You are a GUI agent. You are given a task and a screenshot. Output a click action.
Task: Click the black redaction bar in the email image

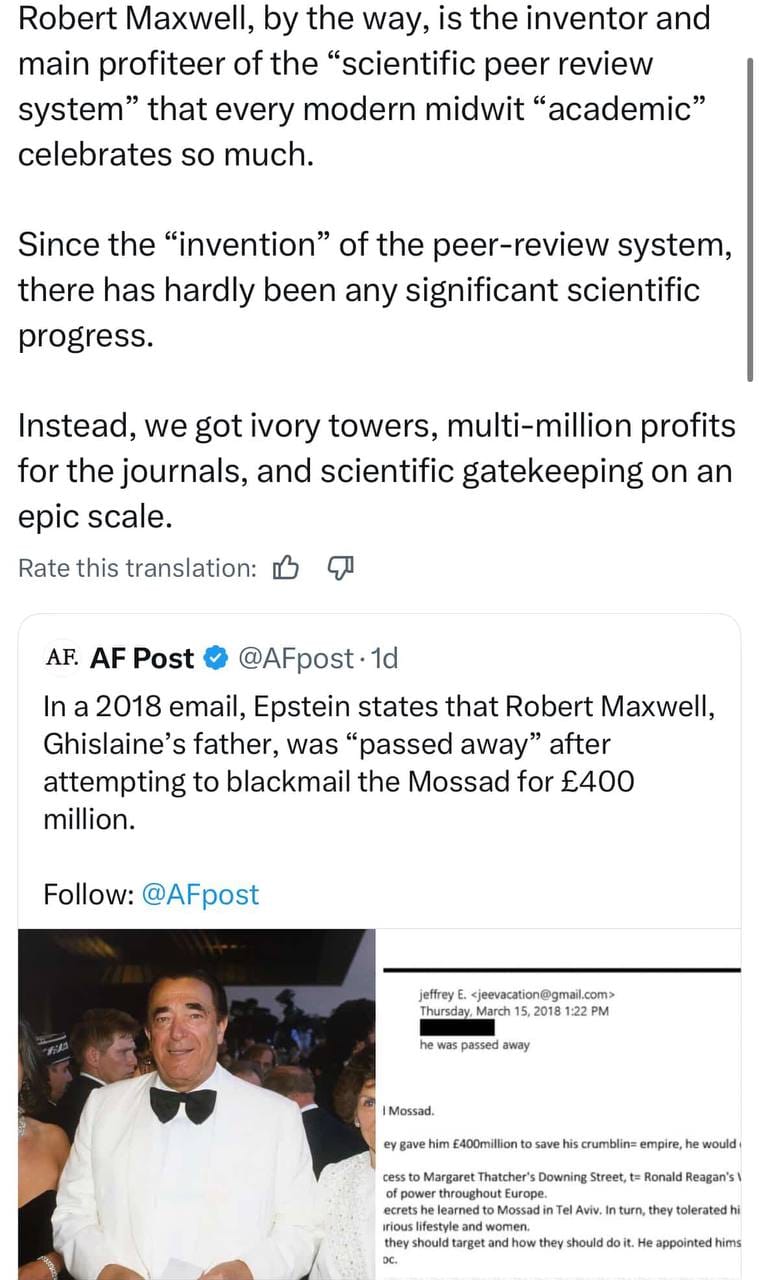point(457,1027)
